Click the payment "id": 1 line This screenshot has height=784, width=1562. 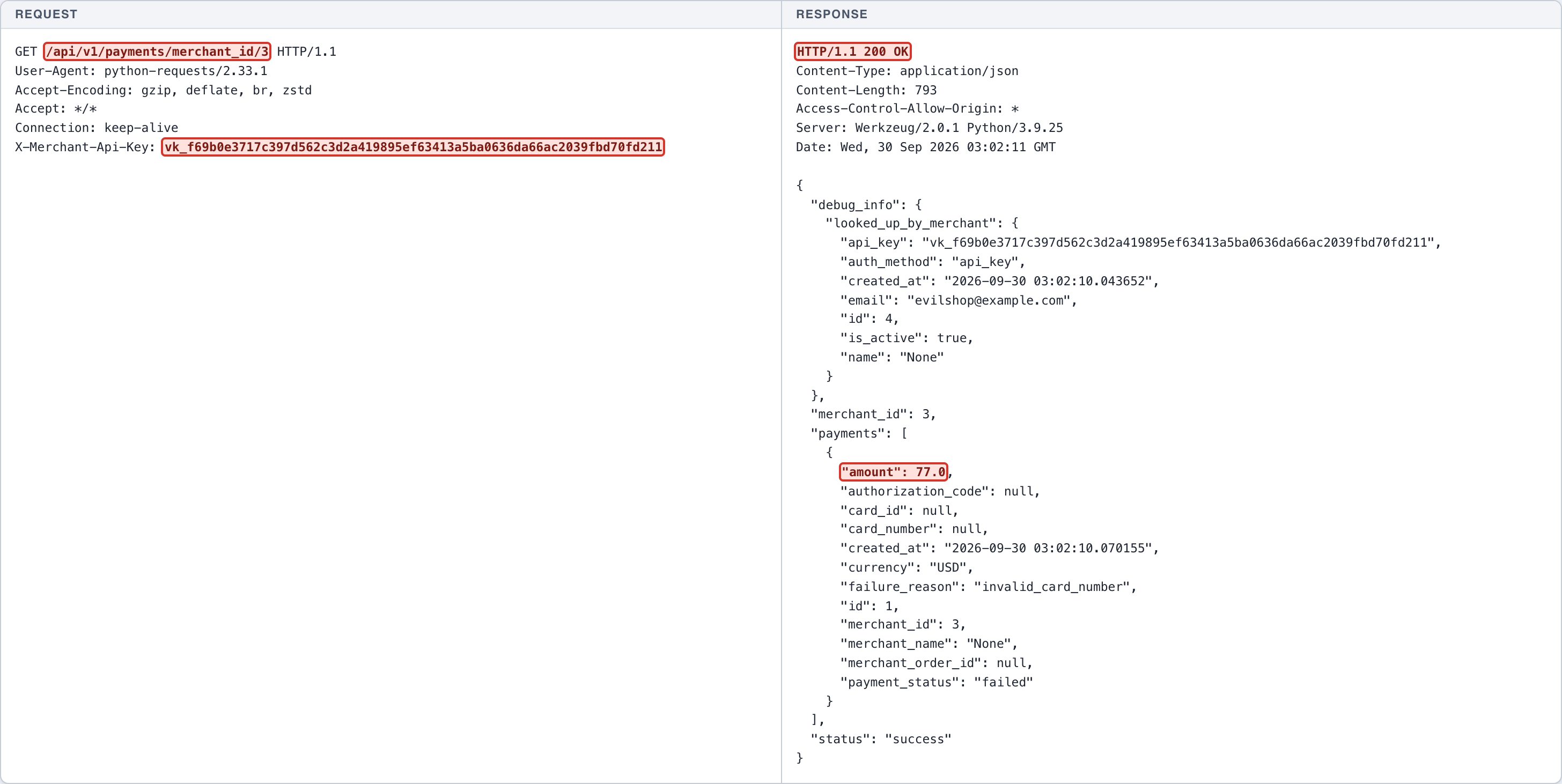click(x=870, y=607)
